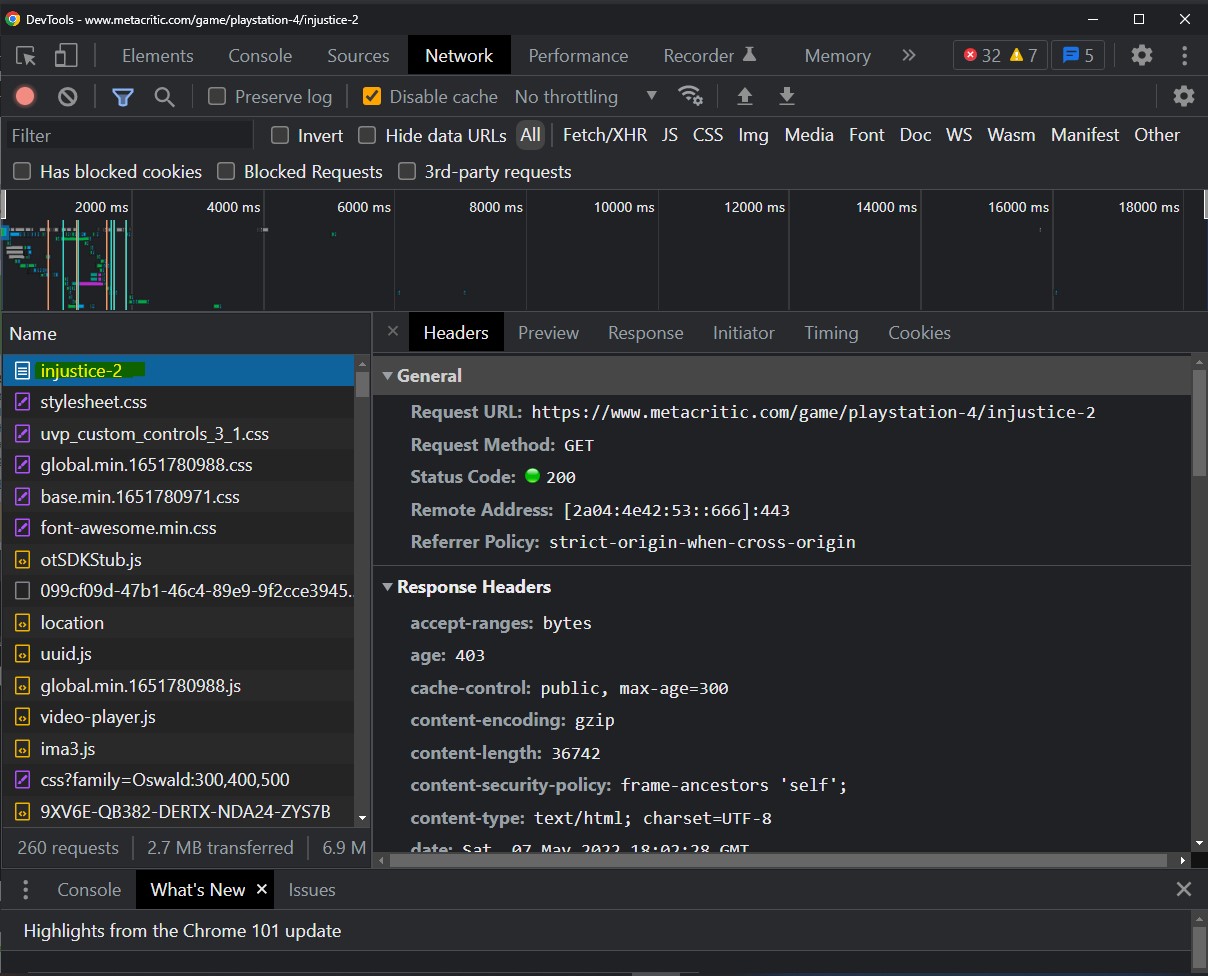This screenshot has width=1208, height=976.
Task: Open the Performance panel
Action: (x=578, y=55)
